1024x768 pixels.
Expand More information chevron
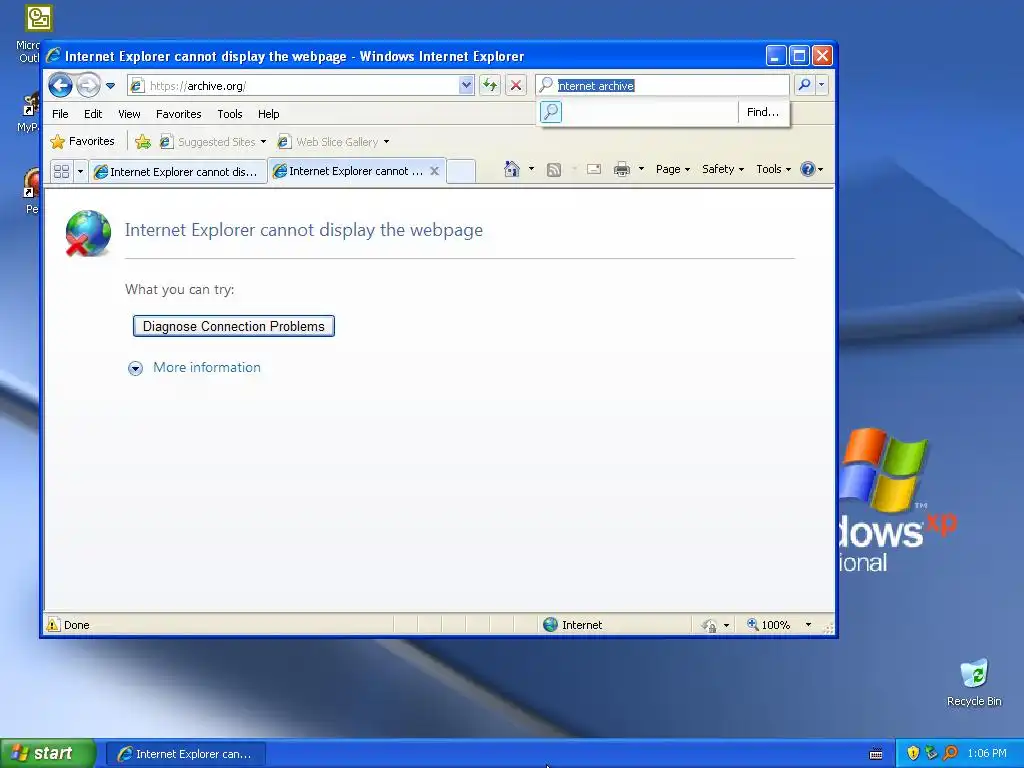tap(135, 368)
